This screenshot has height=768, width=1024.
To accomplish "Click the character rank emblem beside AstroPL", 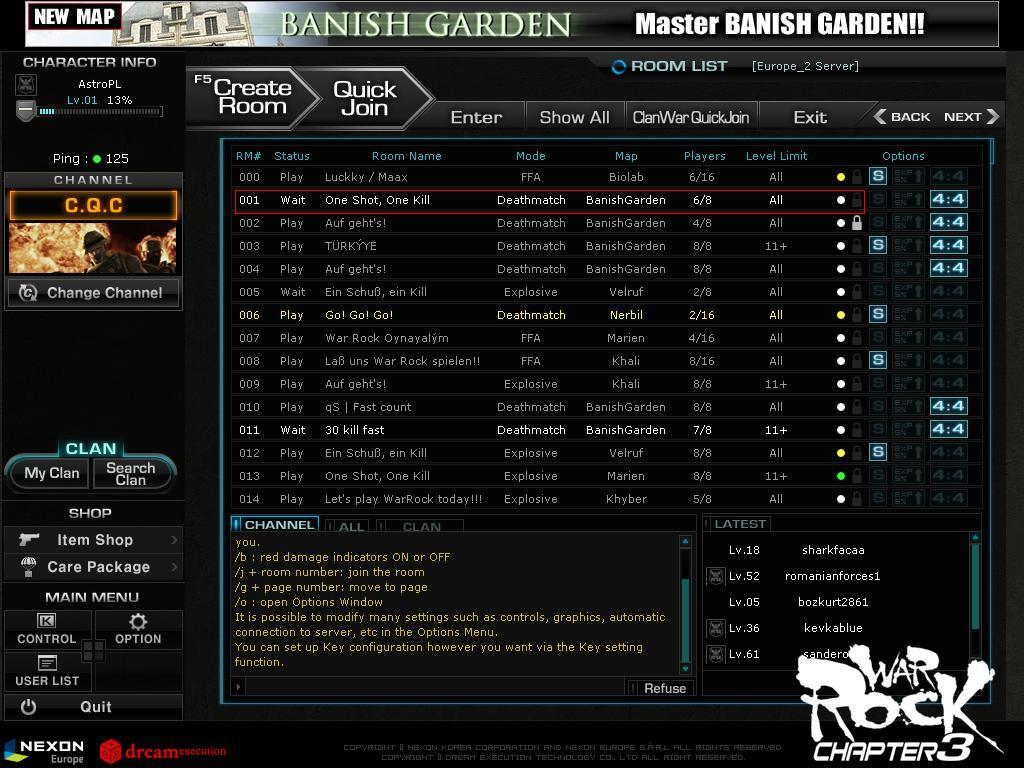I will pos(26,85).
